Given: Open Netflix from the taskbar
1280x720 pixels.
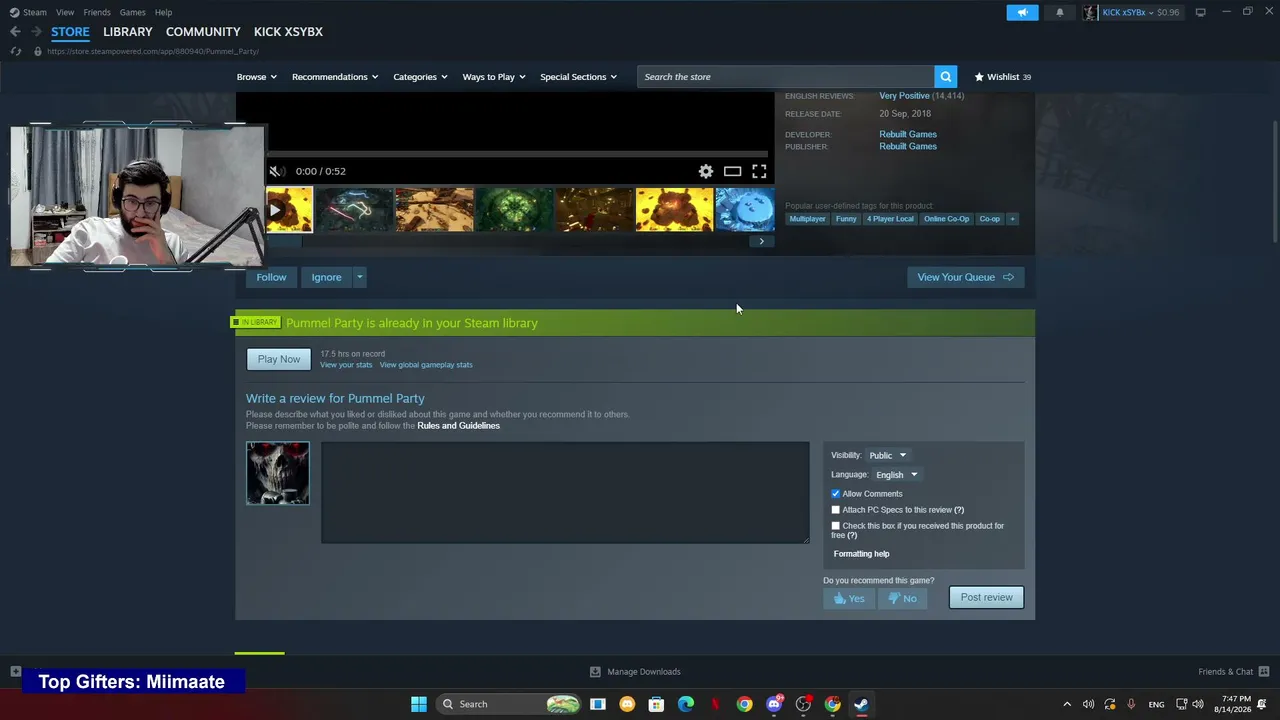Looking at the screenshot, I should click(x=715, y=704).
